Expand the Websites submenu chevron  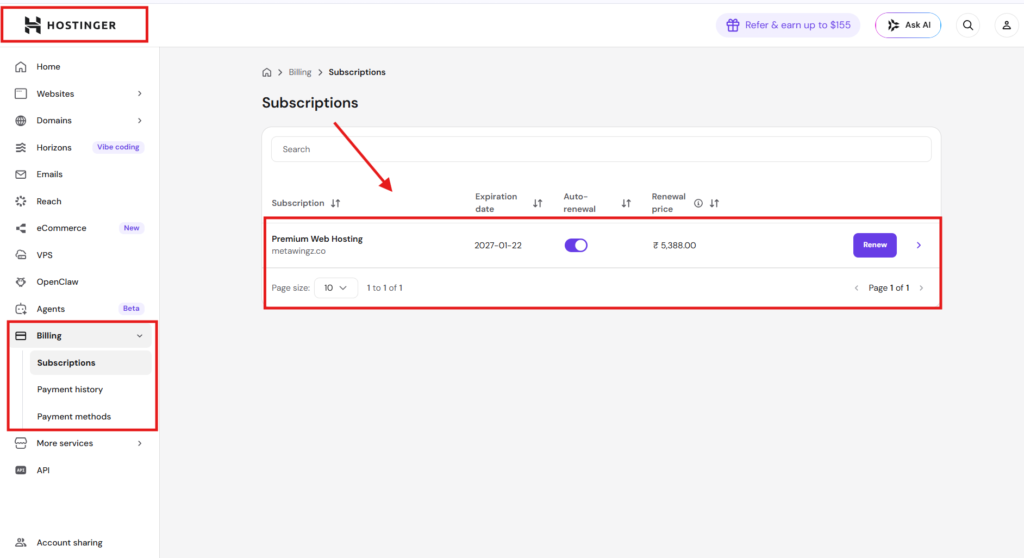point(140,93)
